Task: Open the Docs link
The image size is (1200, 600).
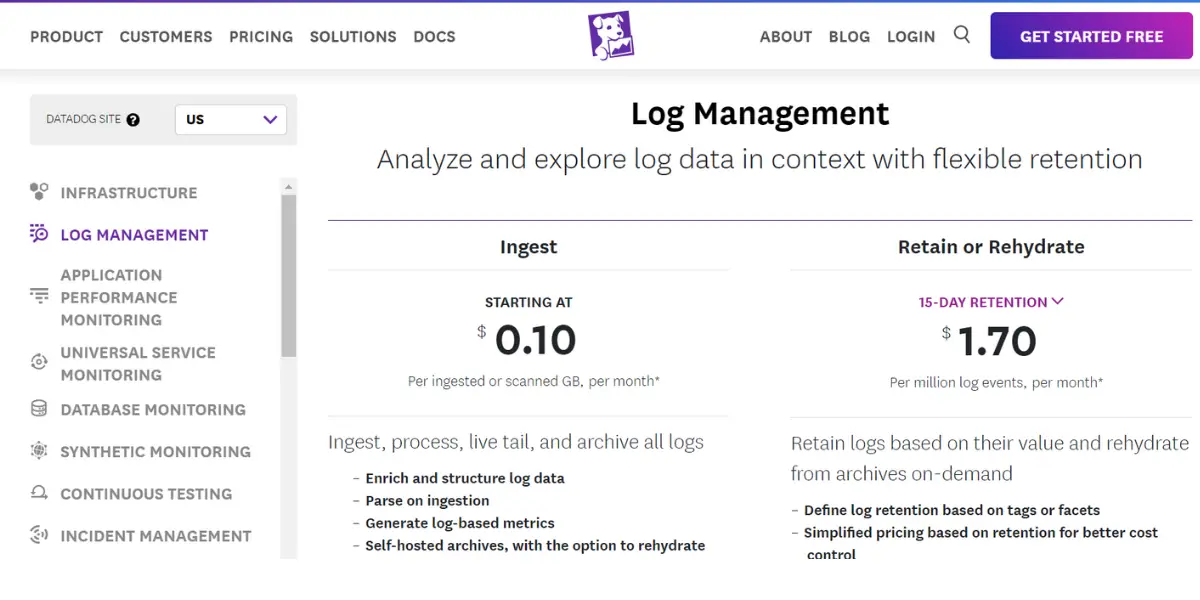Action: (434, 37)
